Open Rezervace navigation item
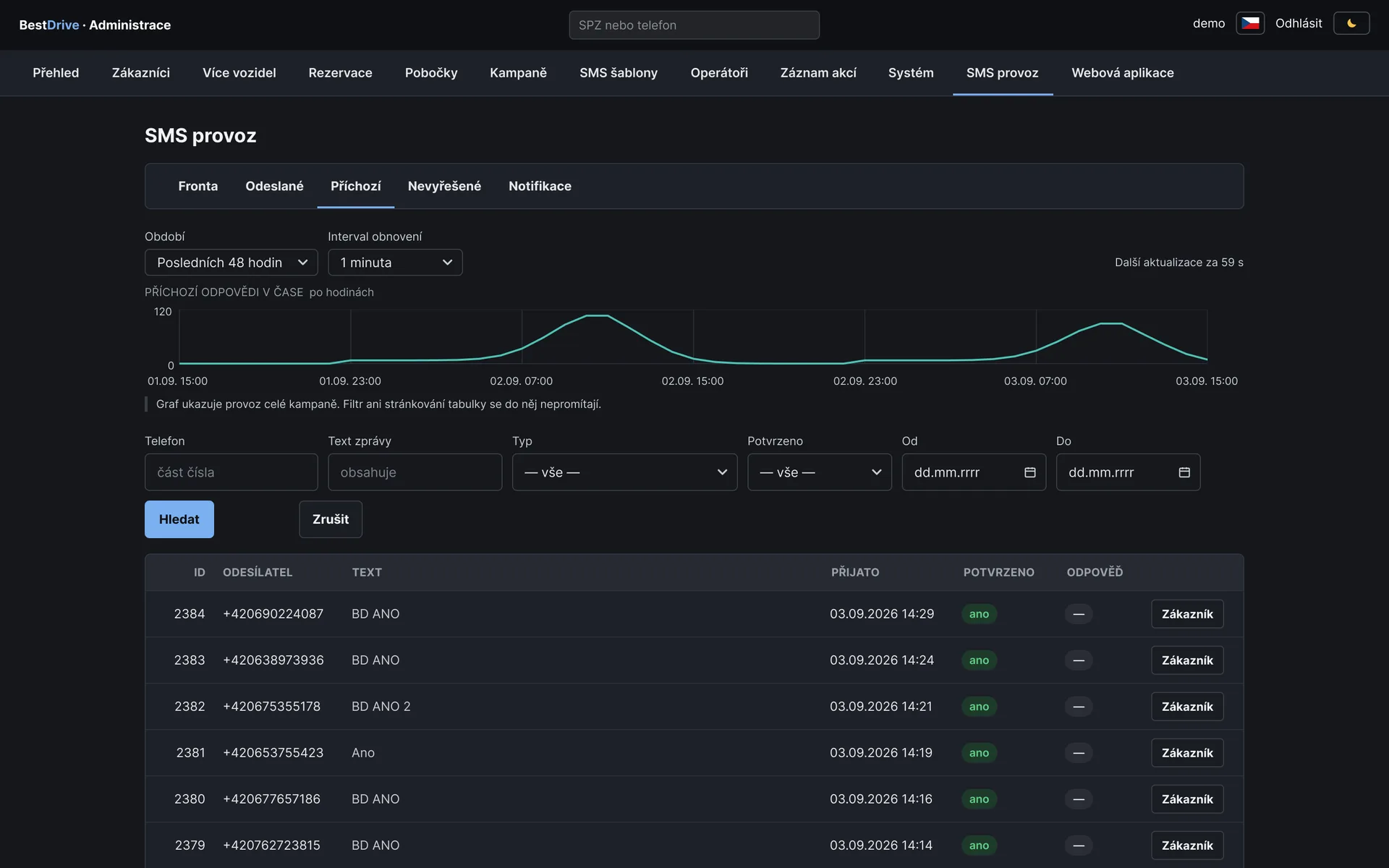 340,73
